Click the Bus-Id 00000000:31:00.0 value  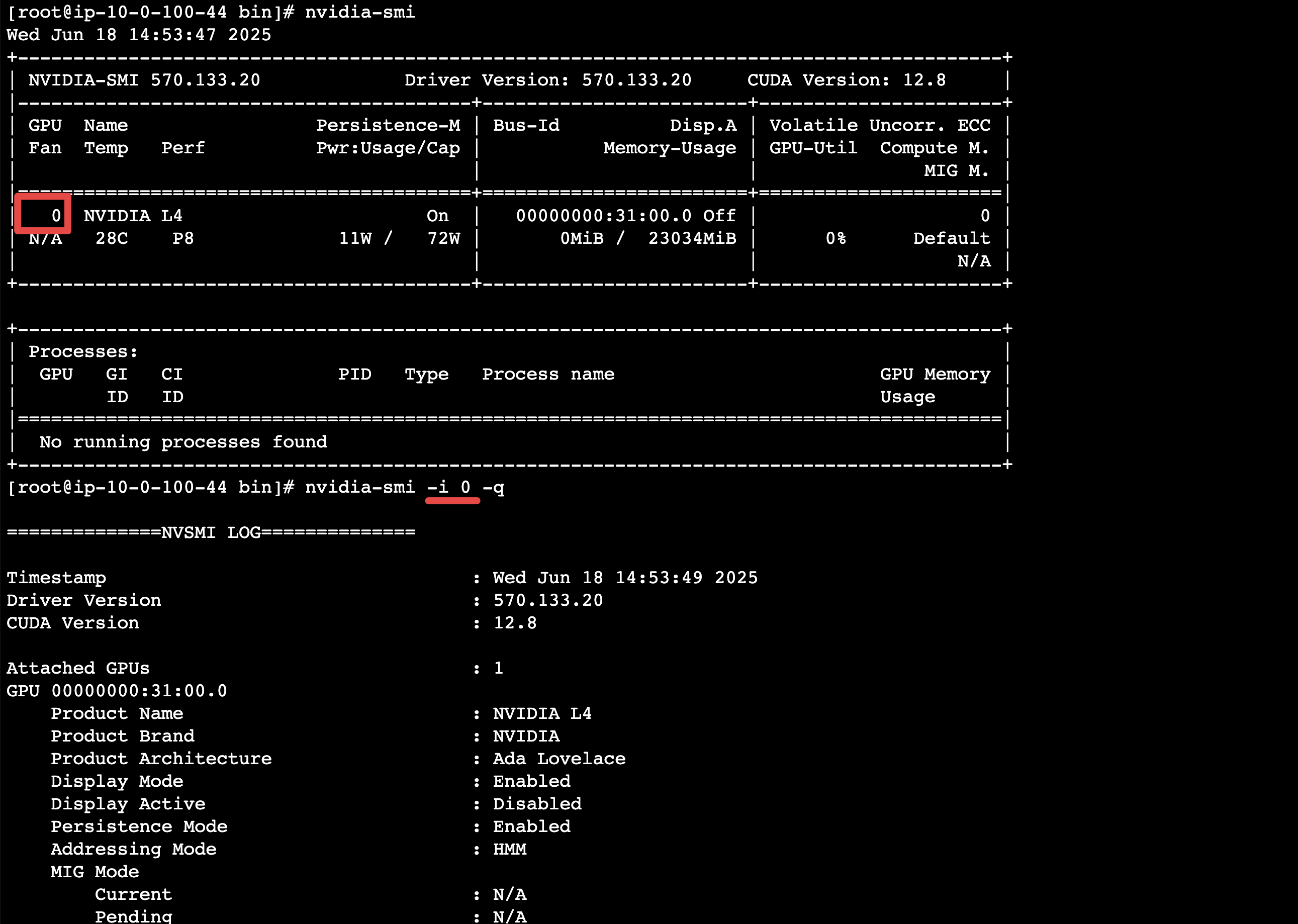coord(603,216)
